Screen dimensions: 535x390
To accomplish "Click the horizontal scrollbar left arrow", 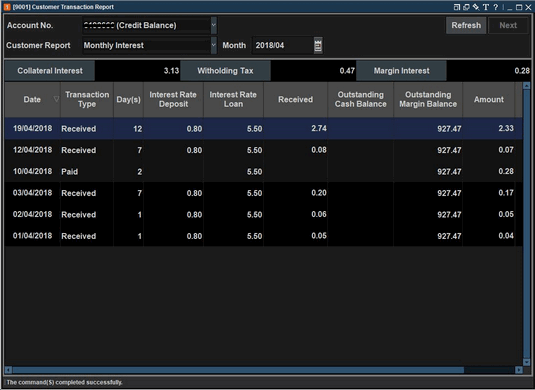I will (9, 370).
